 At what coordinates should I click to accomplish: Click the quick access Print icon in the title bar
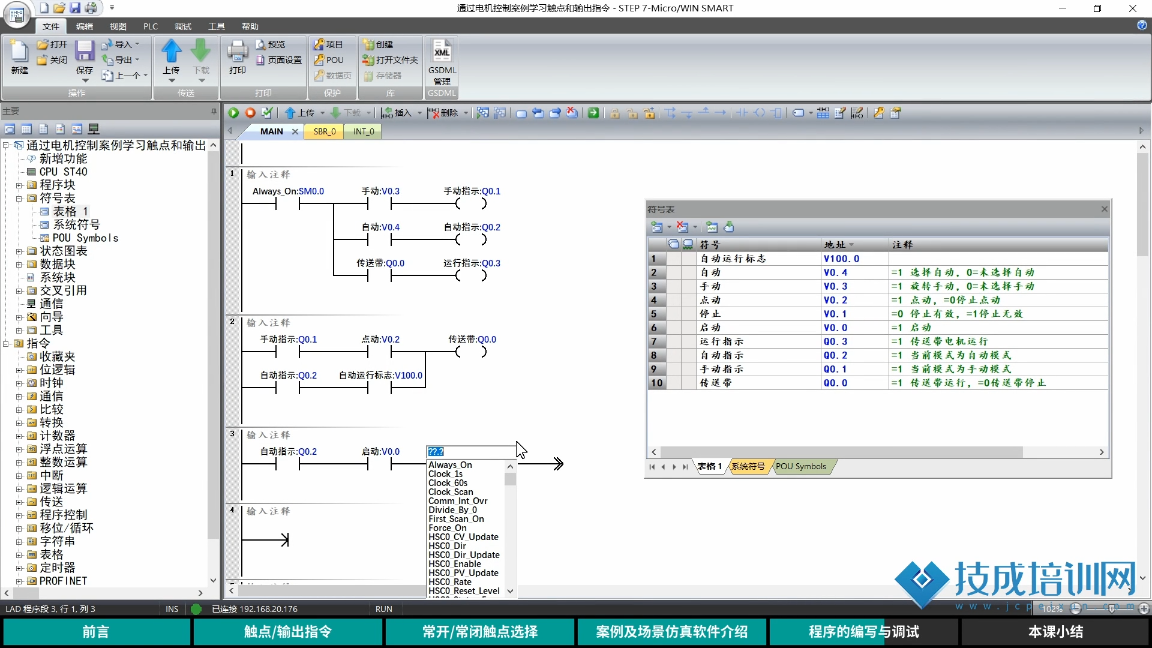click(x=91, y=8)
